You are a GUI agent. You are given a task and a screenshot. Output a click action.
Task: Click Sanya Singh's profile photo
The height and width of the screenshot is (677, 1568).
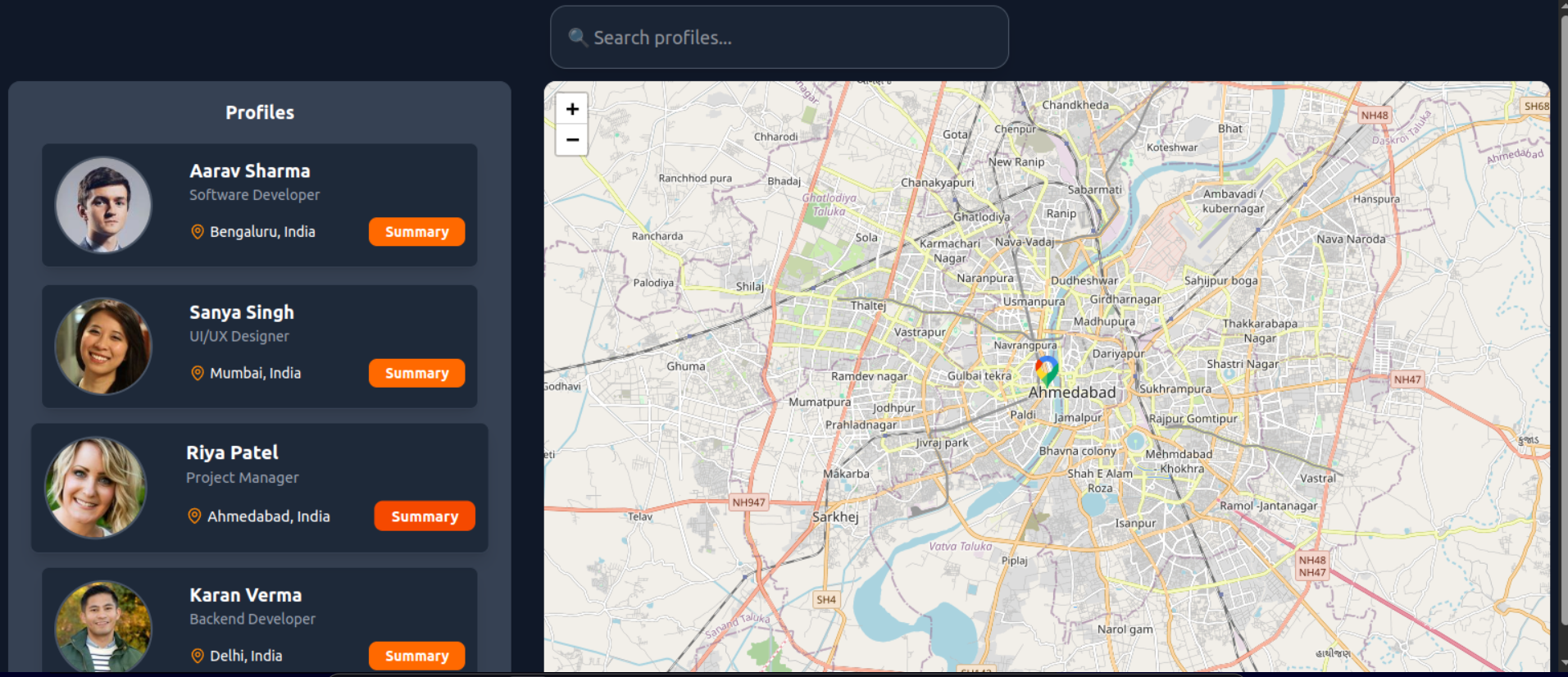pyautogui.click(x=103, y=346)
